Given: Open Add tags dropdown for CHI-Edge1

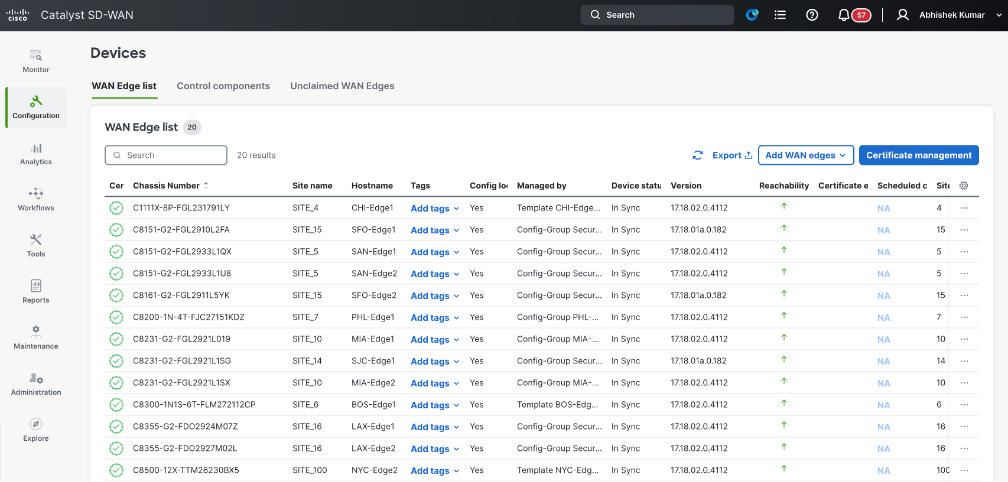Looking at the screenshot, I should click(x=435, y=208).
